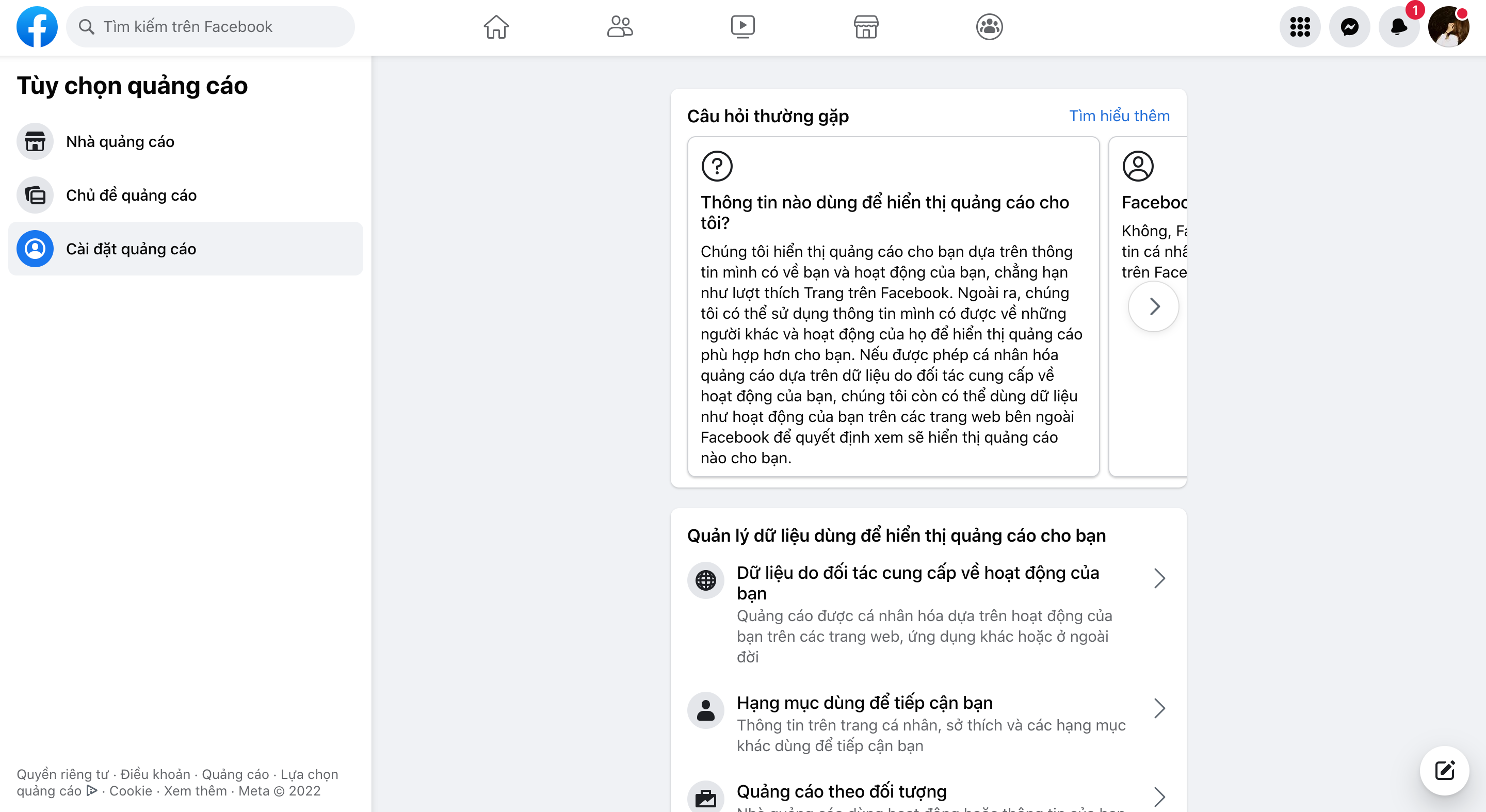
Task: Click the search input field
Action: point(210,27)
